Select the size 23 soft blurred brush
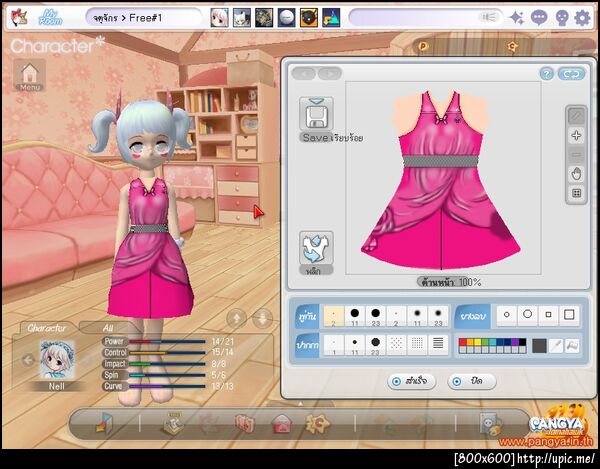This screenshot has height=469, width=600. (x=438, y=316)
